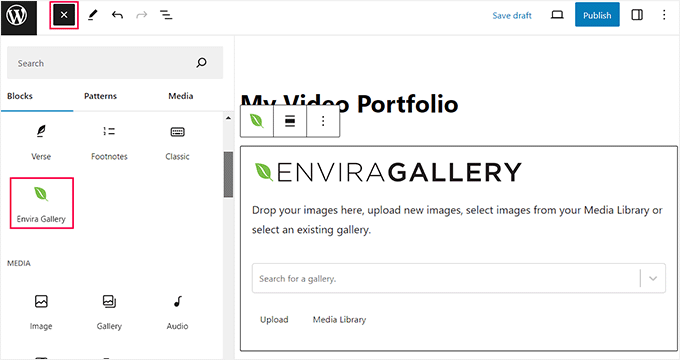Click the magnifier search icon
The height and width of the screenshot is (360, 680).
(x=201, y=63)
